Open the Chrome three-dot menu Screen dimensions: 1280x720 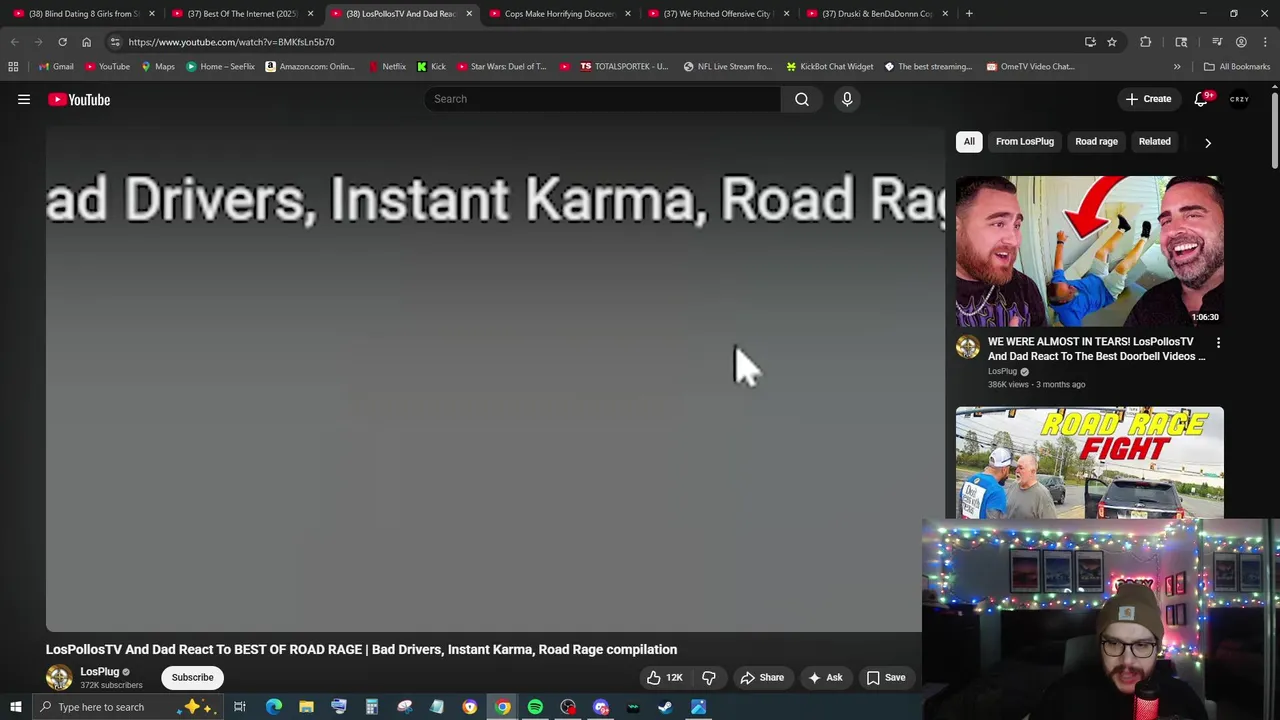[x=1265, y=42]
